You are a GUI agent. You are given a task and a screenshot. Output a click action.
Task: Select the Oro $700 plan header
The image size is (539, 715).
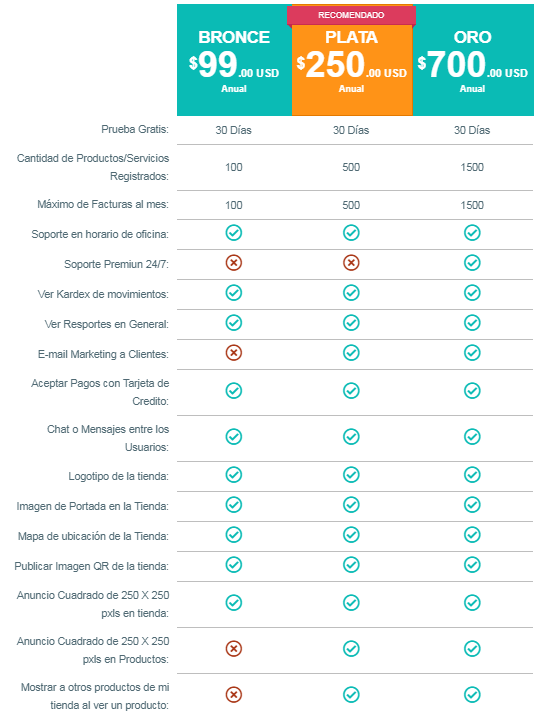tap(473, 60)
